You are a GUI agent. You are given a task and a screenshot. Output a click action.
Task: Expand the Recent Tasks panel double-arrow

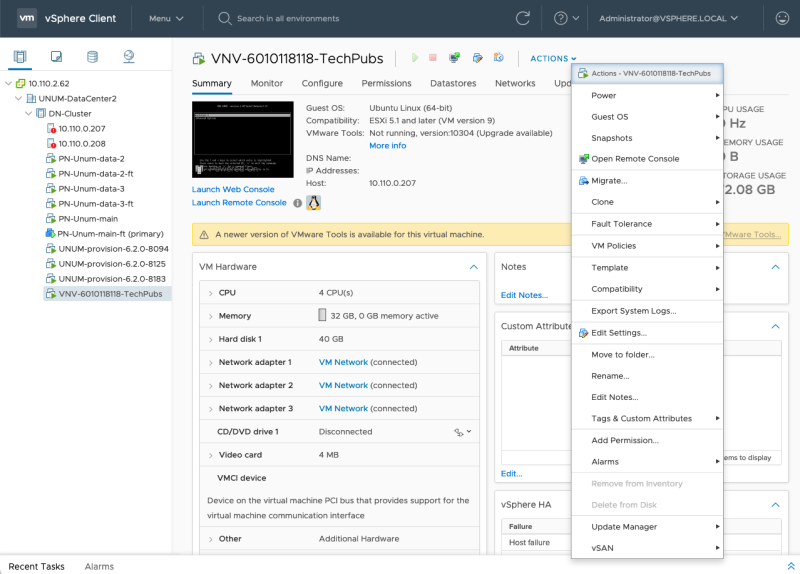pos(790,566)
